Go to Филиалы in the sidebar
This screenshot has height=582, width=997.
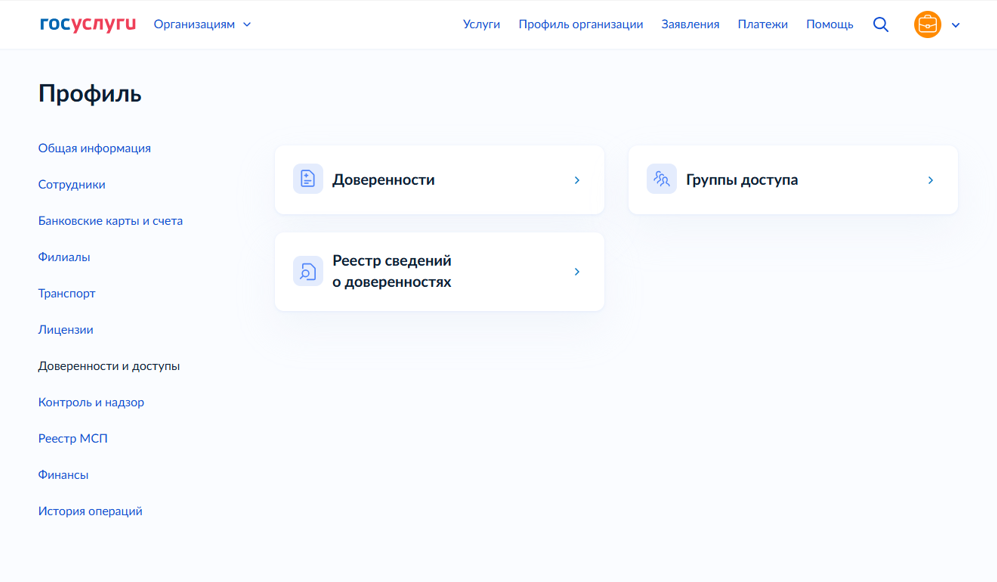(64, 257)
